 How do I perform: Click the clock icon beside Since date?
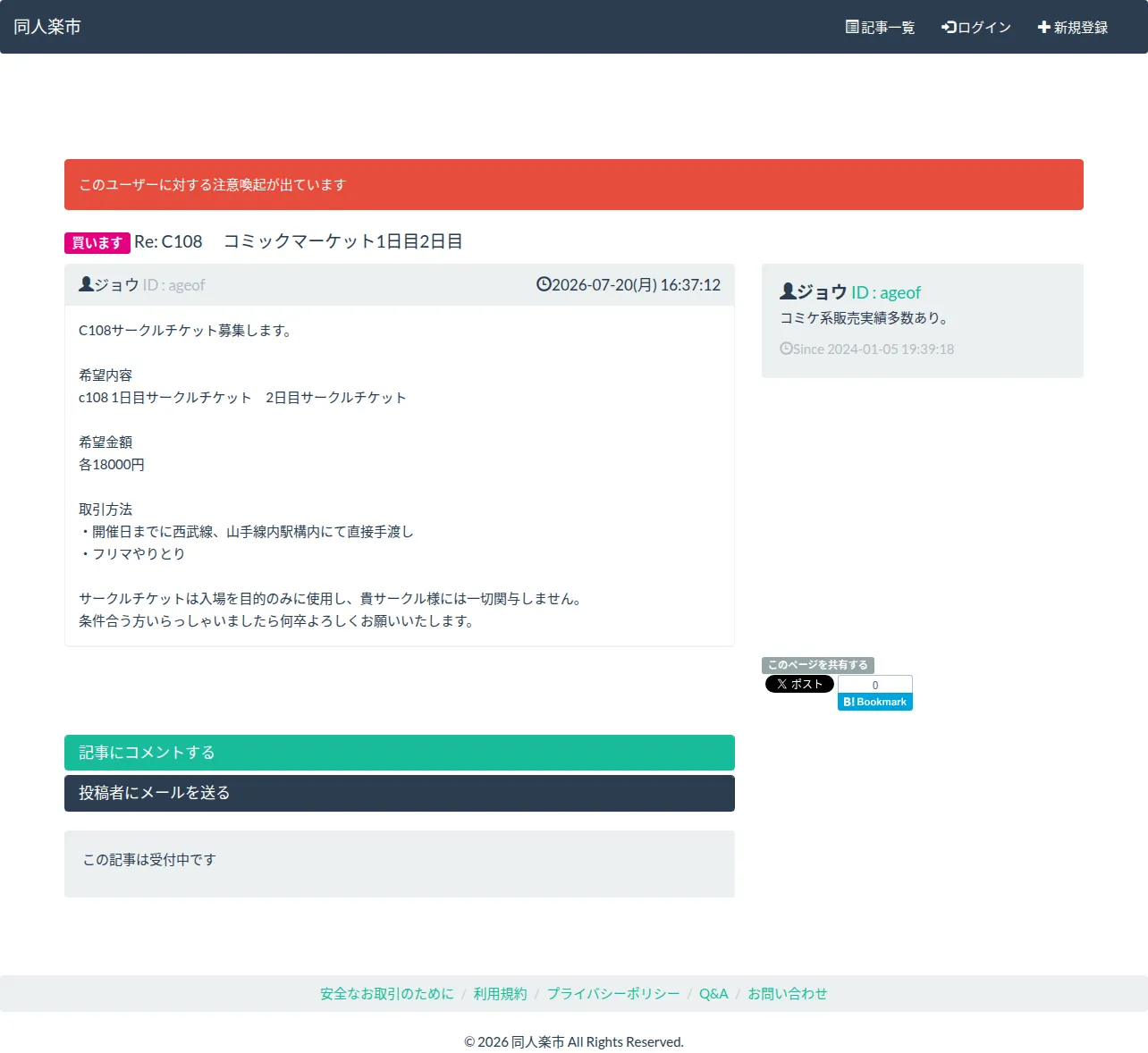point(786,349)
